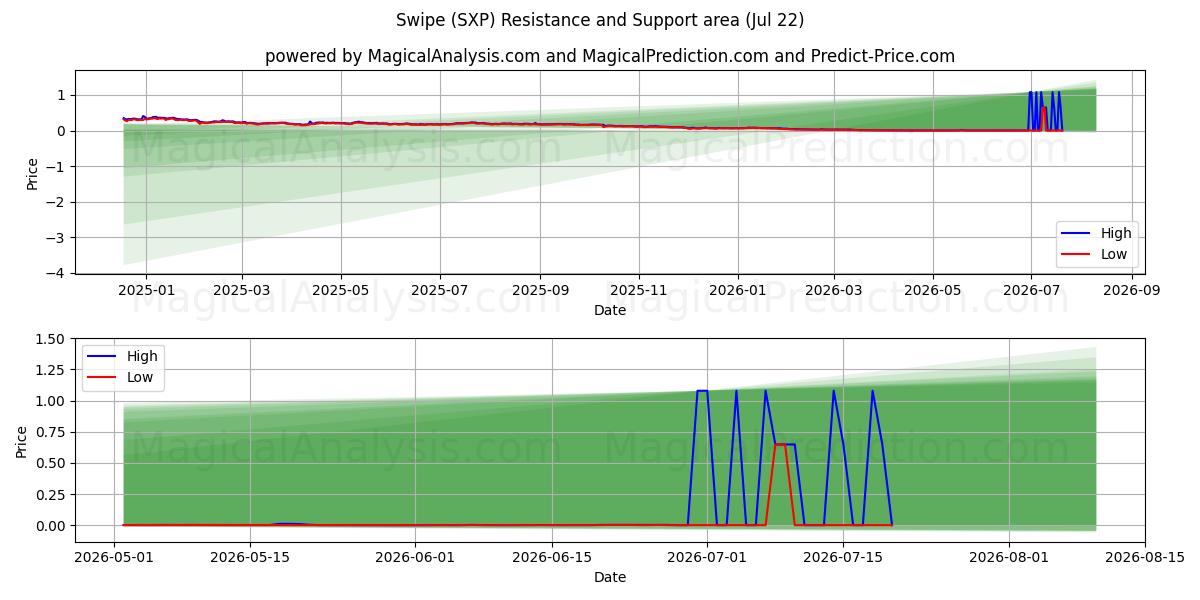Image resolution: width=1200 pixels, height=600 pixels.
Task: Click the '0.75' price tick on the bottom chart
Action: click(x=52, y=433)
